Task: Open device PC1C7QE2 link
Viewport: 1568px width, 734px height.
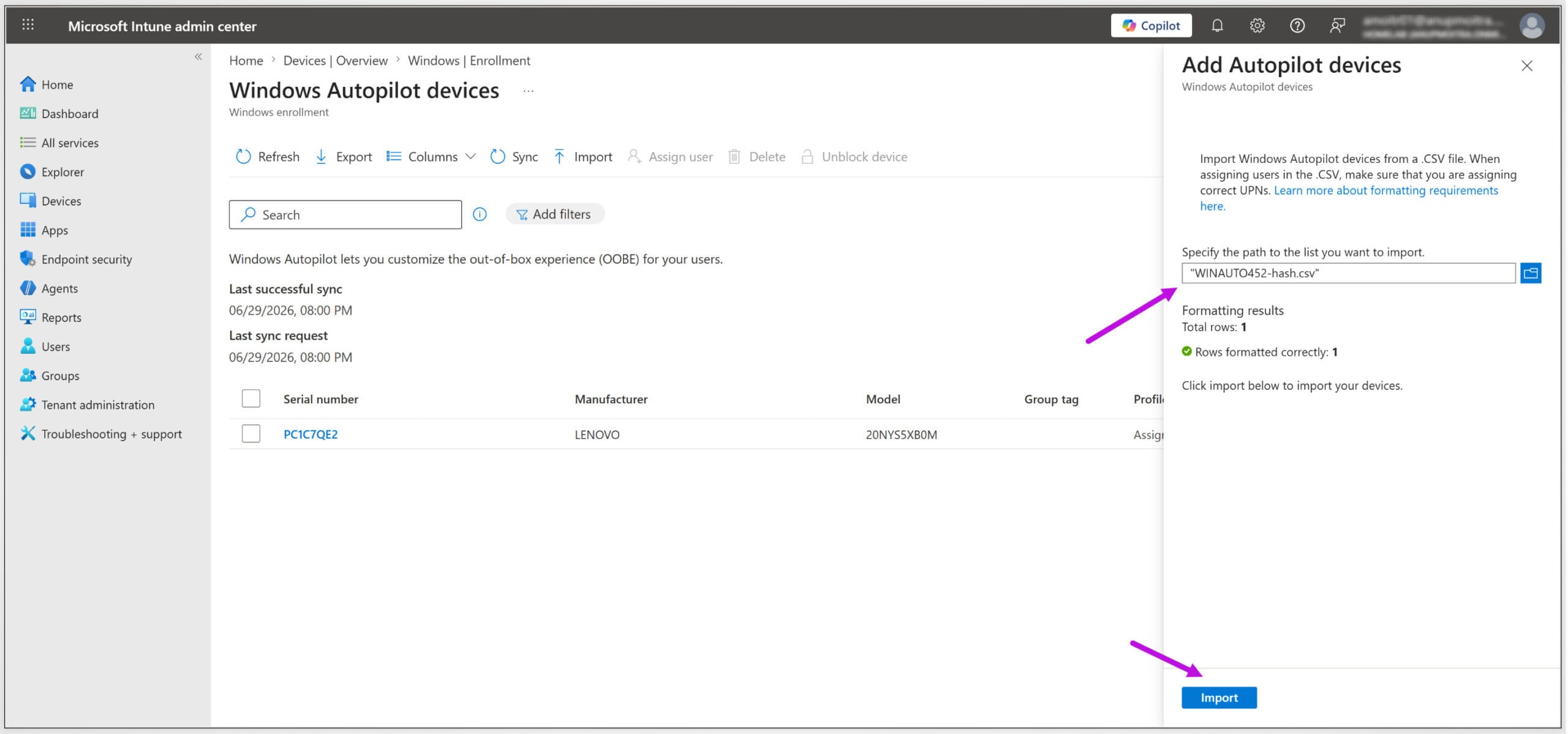Action: pyautogui.click(x=311, y=434)
